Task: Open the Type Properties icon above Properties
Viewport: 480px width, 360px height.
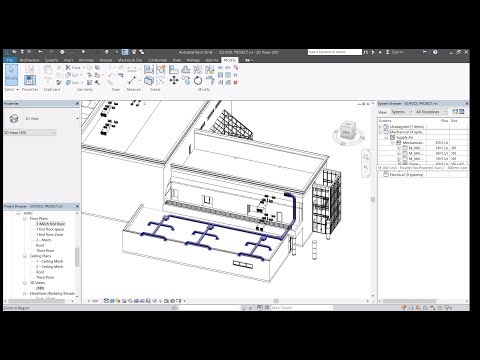Action: (30, 69)
